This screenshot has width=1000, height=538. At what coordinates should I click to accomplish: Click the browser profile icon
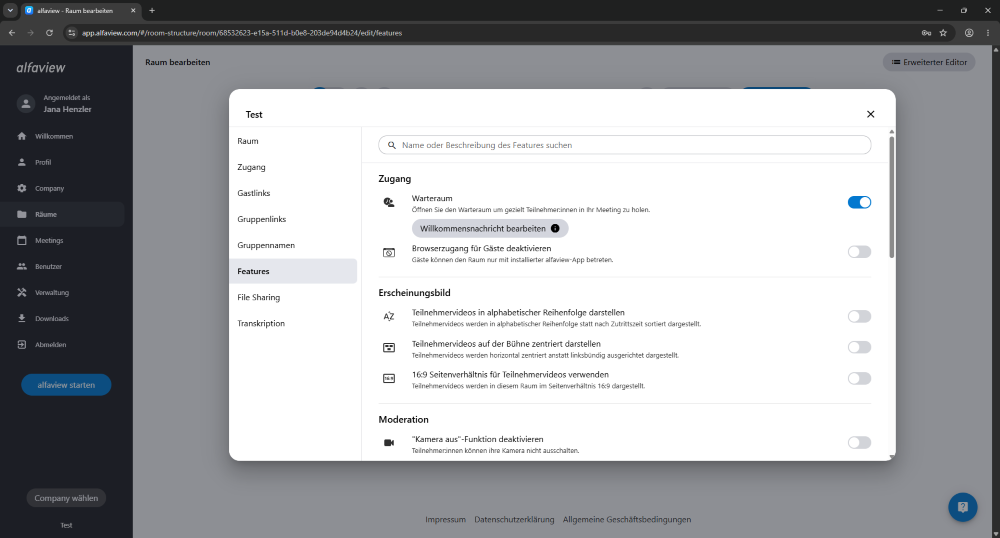(969, 33)
